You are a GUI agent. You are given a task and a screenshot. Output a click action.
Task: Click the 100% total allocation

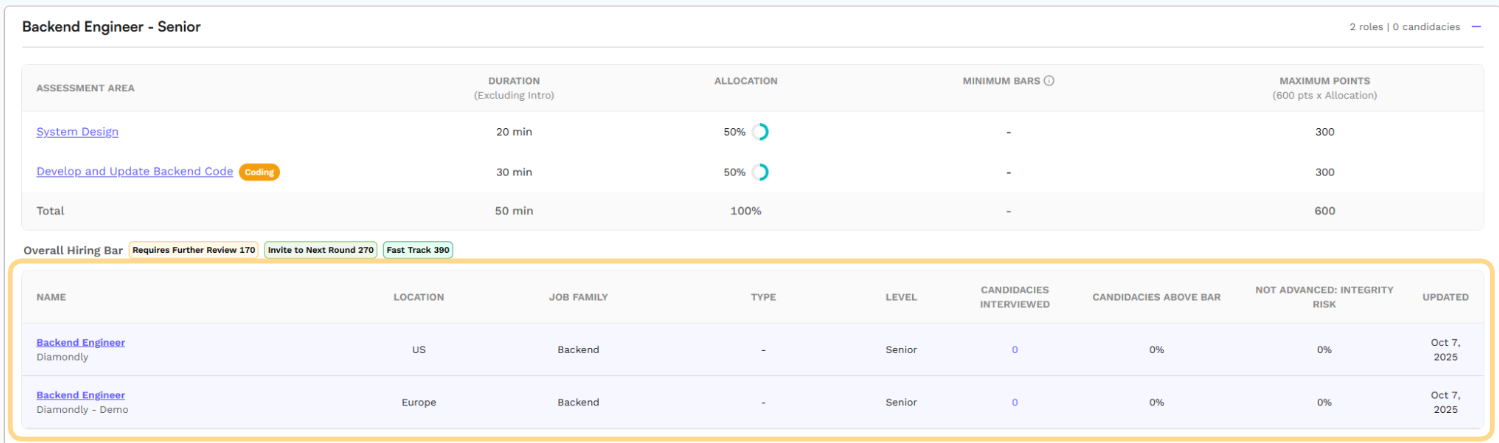coord(746,211)
